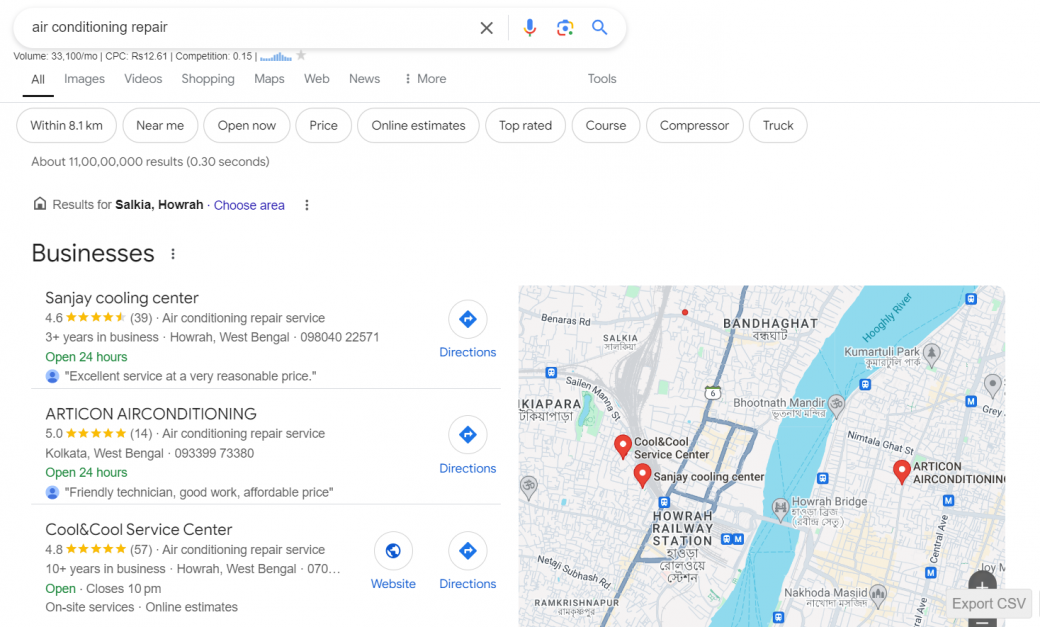Select the Truck suggestion chip
The image size is (1040, 627).
click(778, 125)
